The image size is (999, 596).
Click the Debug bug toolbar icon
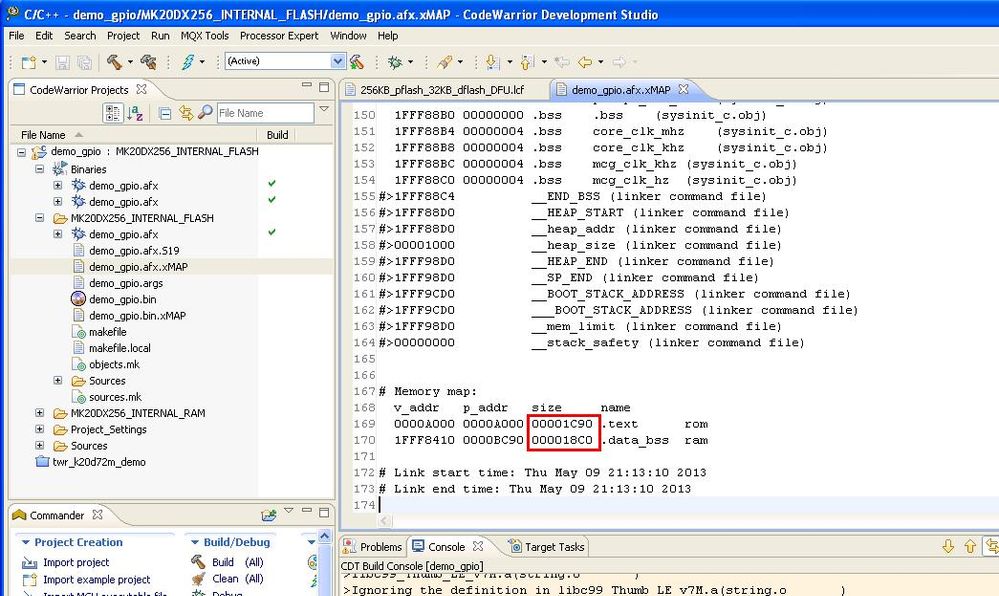[395, 62]
